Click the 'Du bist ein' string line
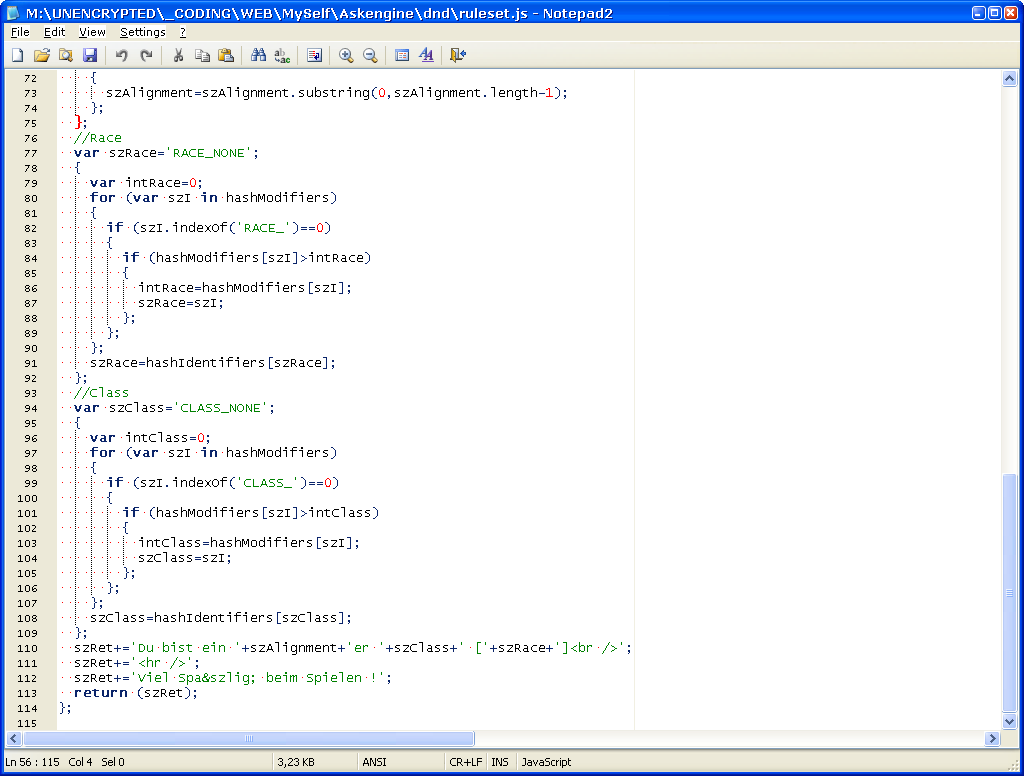The width and height of the screenshot is (1024, 776). tap(353, 648)
